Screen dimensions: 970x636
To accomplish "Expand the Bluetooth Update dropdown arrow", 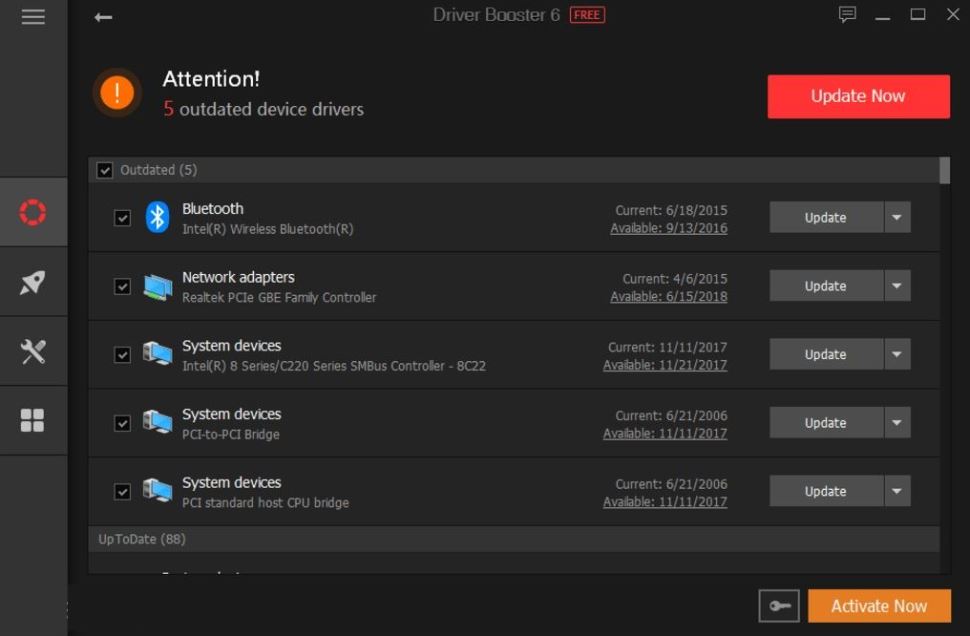I will [897, 218].
